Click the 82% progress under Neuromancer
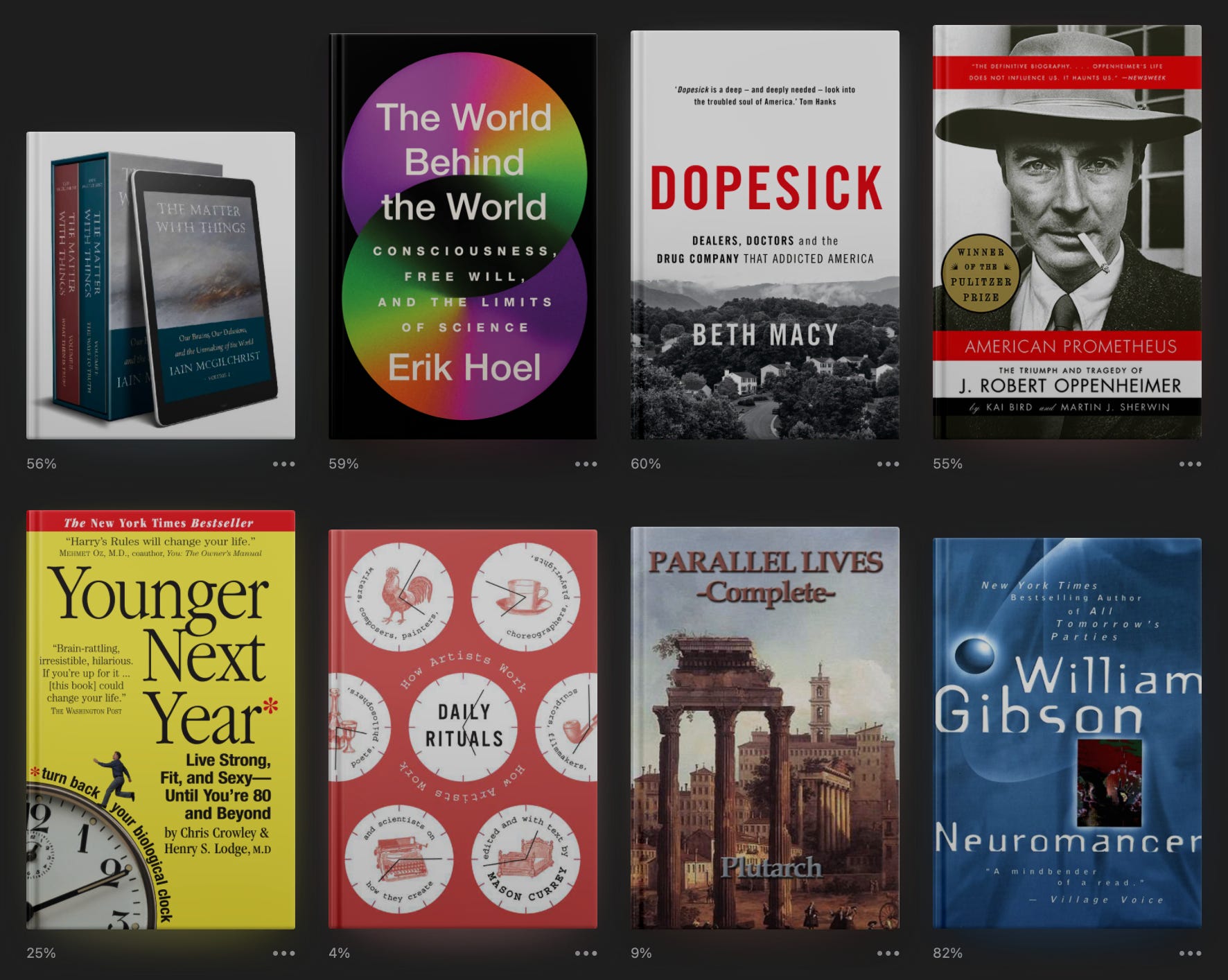The height and width of the screenshot is (980, 1228). pyautogui.click(x=948, y=953)
